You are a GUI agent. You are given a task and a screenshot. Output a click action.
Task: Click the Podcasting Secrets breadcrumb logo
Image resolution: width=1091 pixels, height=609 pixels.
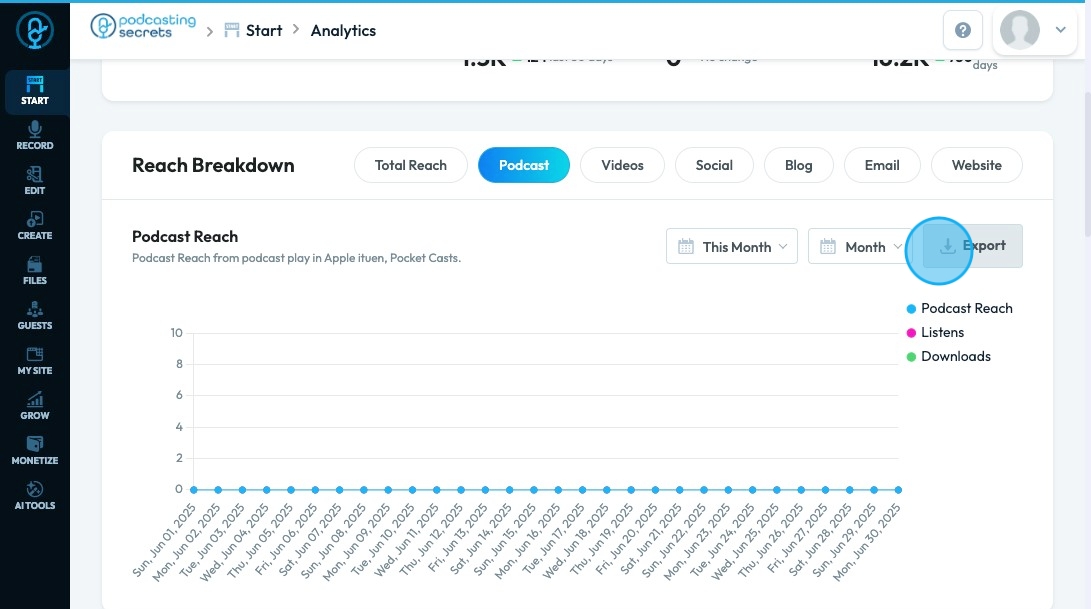tap(143, 26)
